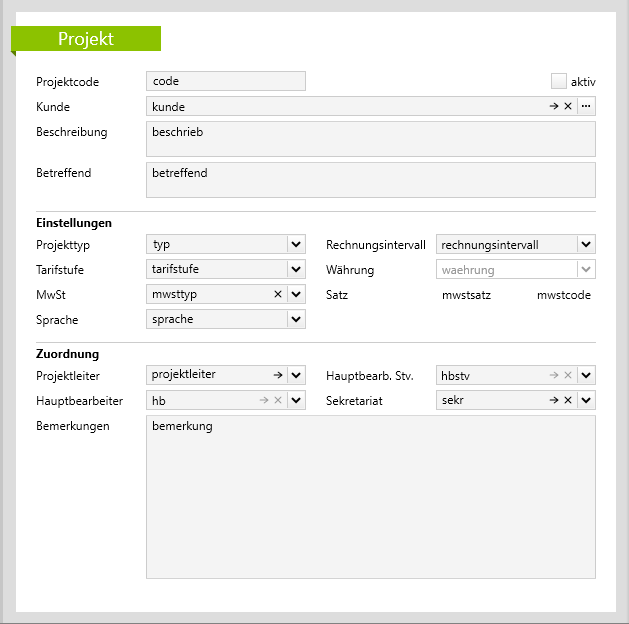This screenshot has width=629, height=624.
Task: Open the Rechnungsintervall dropdown
Action: [x=586, y=244]
